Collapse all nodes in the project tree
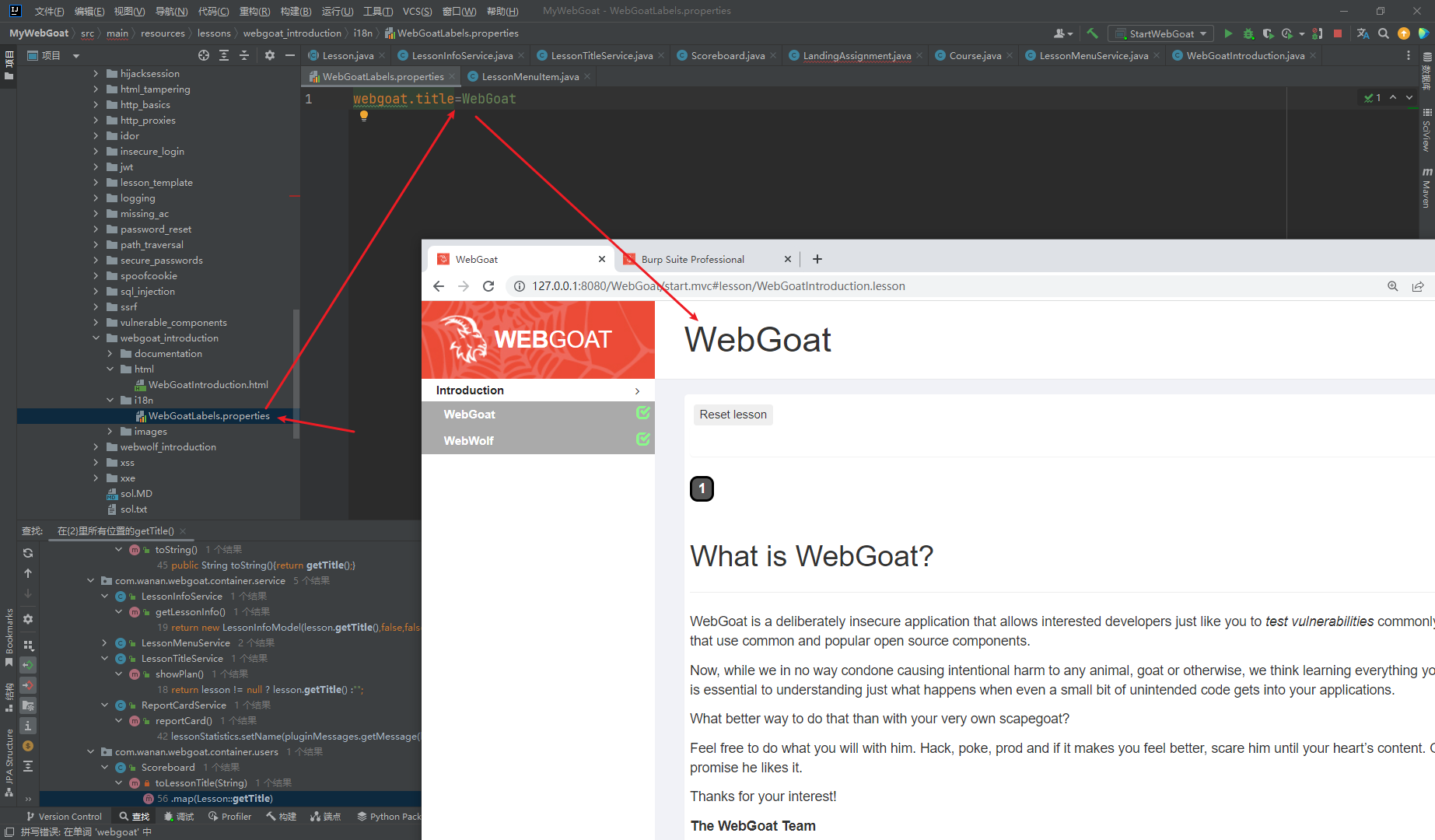Viewport: 1435px width, 840px height. pos(244,55)
